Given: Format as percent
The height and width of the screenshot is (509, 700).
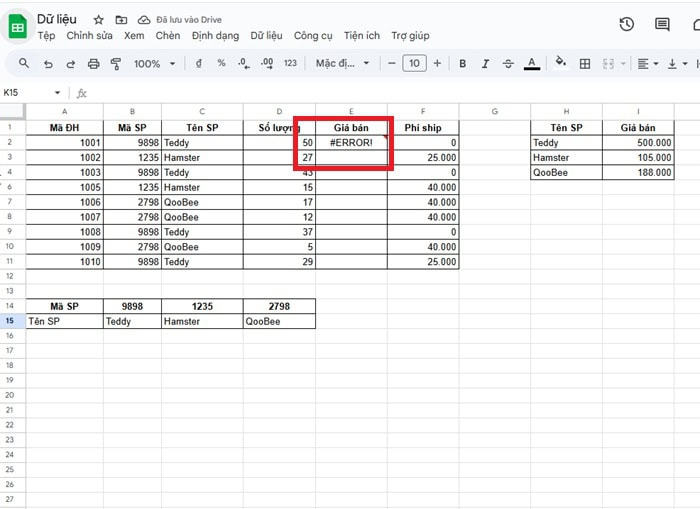Looking at the screenshot, I should click(221, 63).
